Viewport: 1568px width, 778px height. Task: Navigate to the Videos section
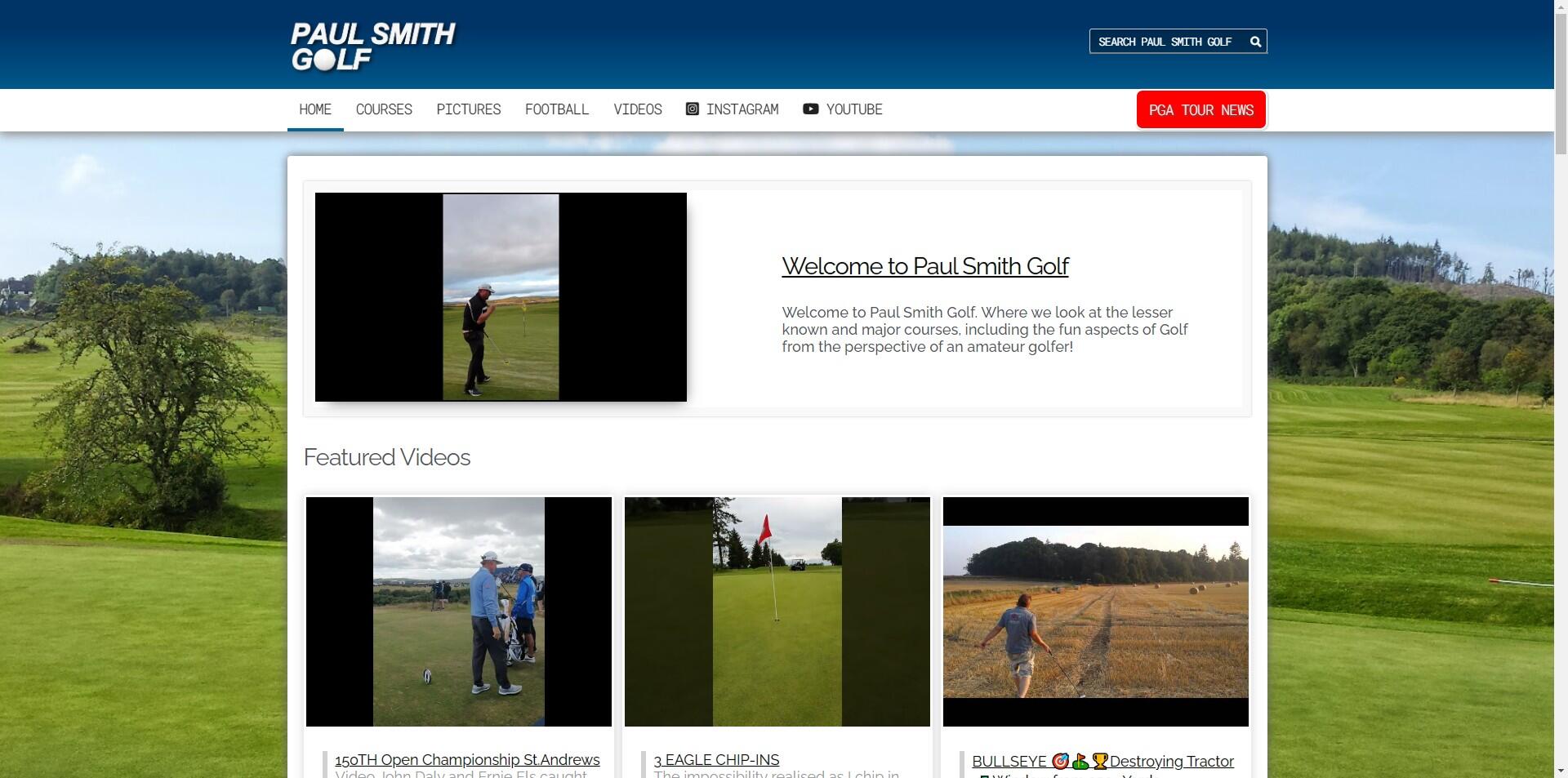(x=637, y=109)
